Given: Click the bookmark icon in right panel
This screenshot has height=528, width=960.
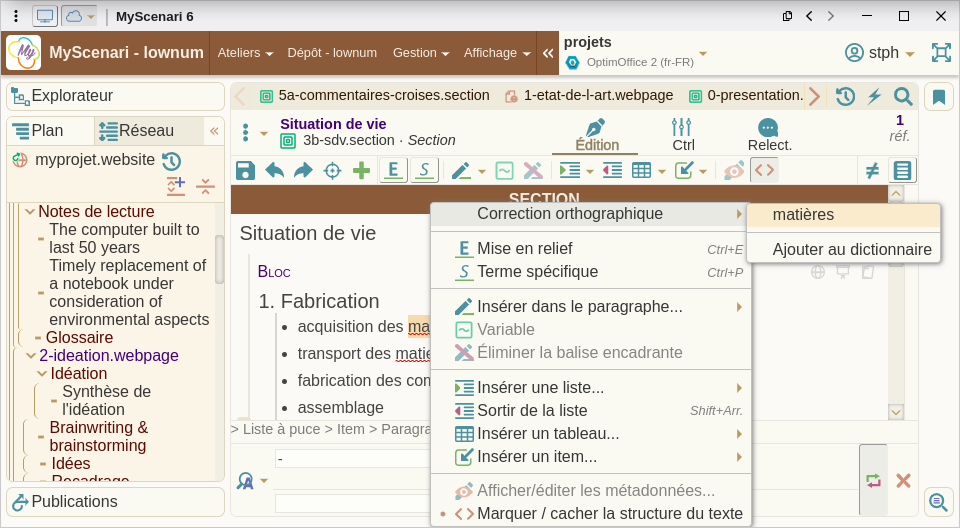Looking at the screenshot, I should point(939,97).
